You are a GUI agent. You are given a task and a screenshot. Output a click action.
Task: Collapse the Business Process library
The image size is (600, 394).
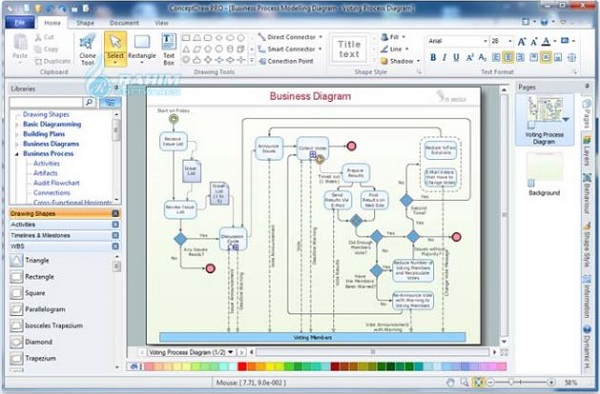tap(17, 154)
